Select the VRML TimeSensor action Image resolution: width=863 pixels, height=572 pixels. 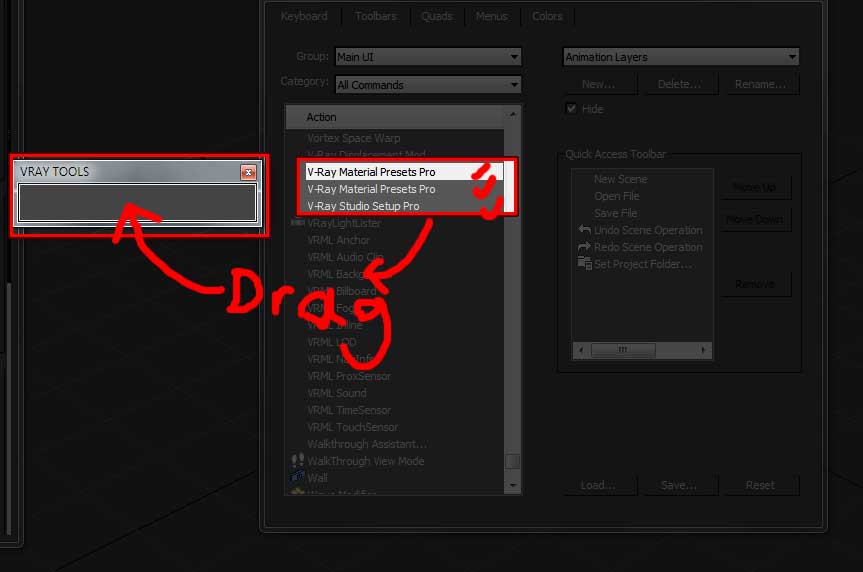coord(349,410)
